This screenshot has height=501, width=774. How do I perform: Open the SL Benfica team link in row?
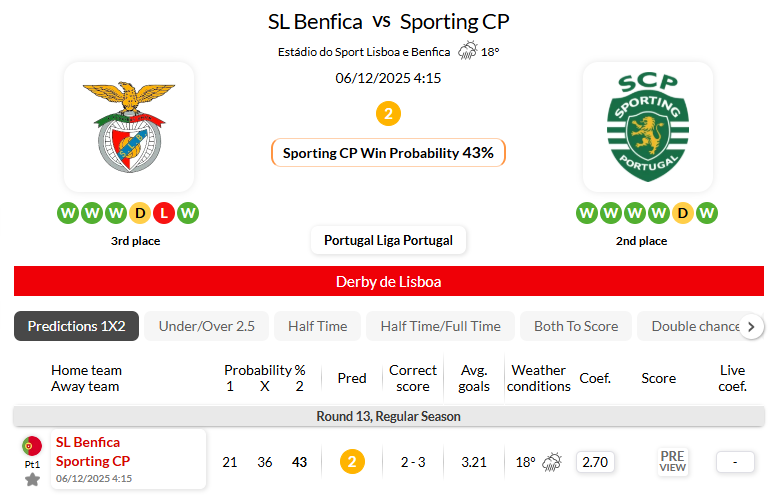[x=88, y=442]
